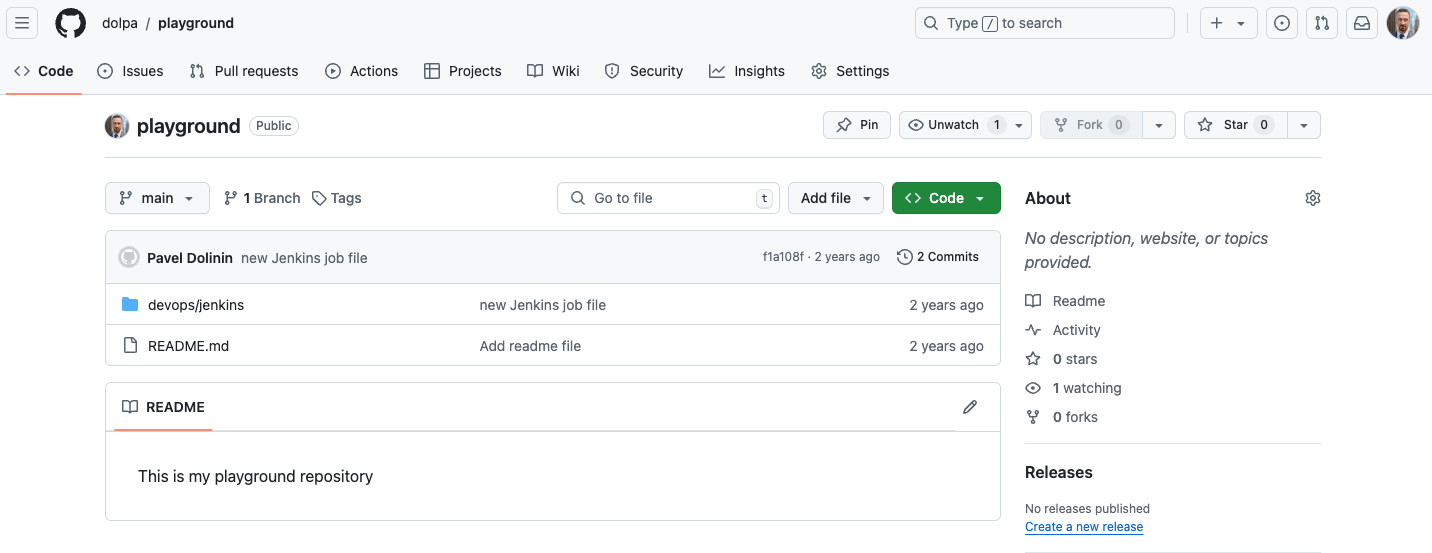Expand the Add file dropdown
This screenshot has height=553, width=1432.
[835, 198]
